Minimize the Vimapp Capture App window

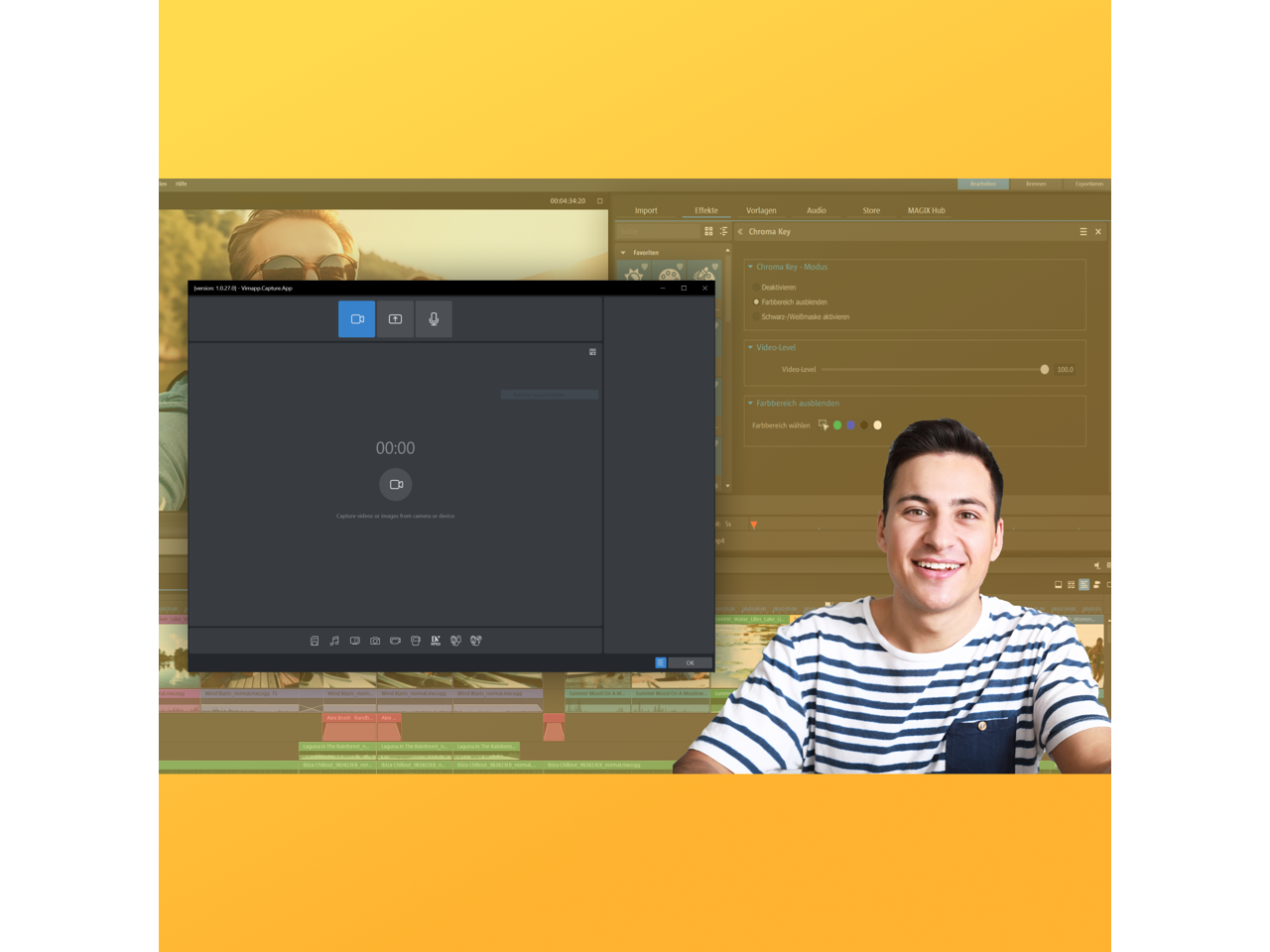click(x=663, y=289)
